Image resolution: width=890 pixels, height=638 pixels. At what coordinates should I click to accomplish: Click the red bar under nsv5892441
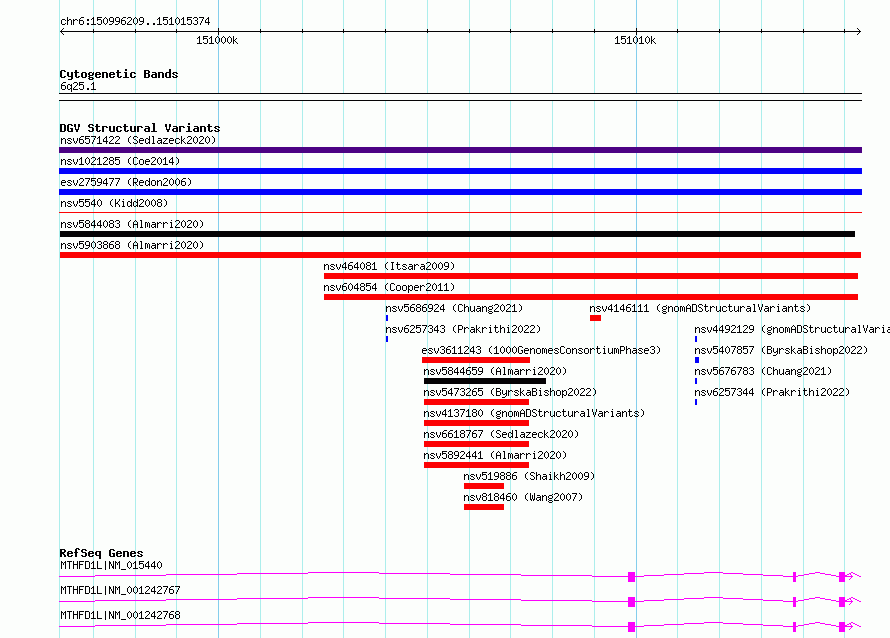coord(476,465)
